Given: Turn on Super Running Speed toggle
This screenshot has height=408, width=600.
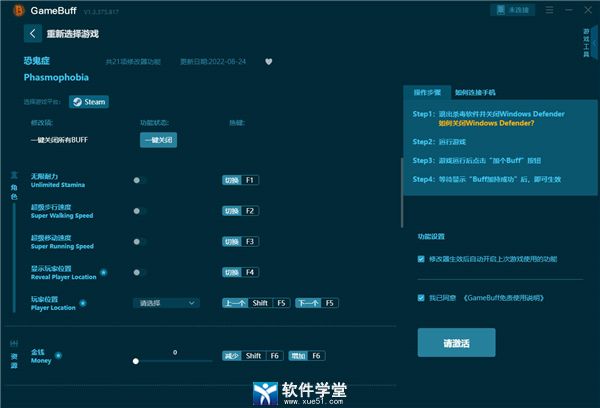Looking at the screenshot, I should pos(139,241).
